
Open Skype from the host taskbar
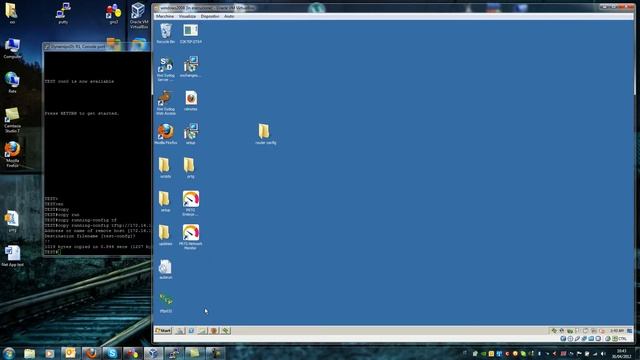(112, 353)
